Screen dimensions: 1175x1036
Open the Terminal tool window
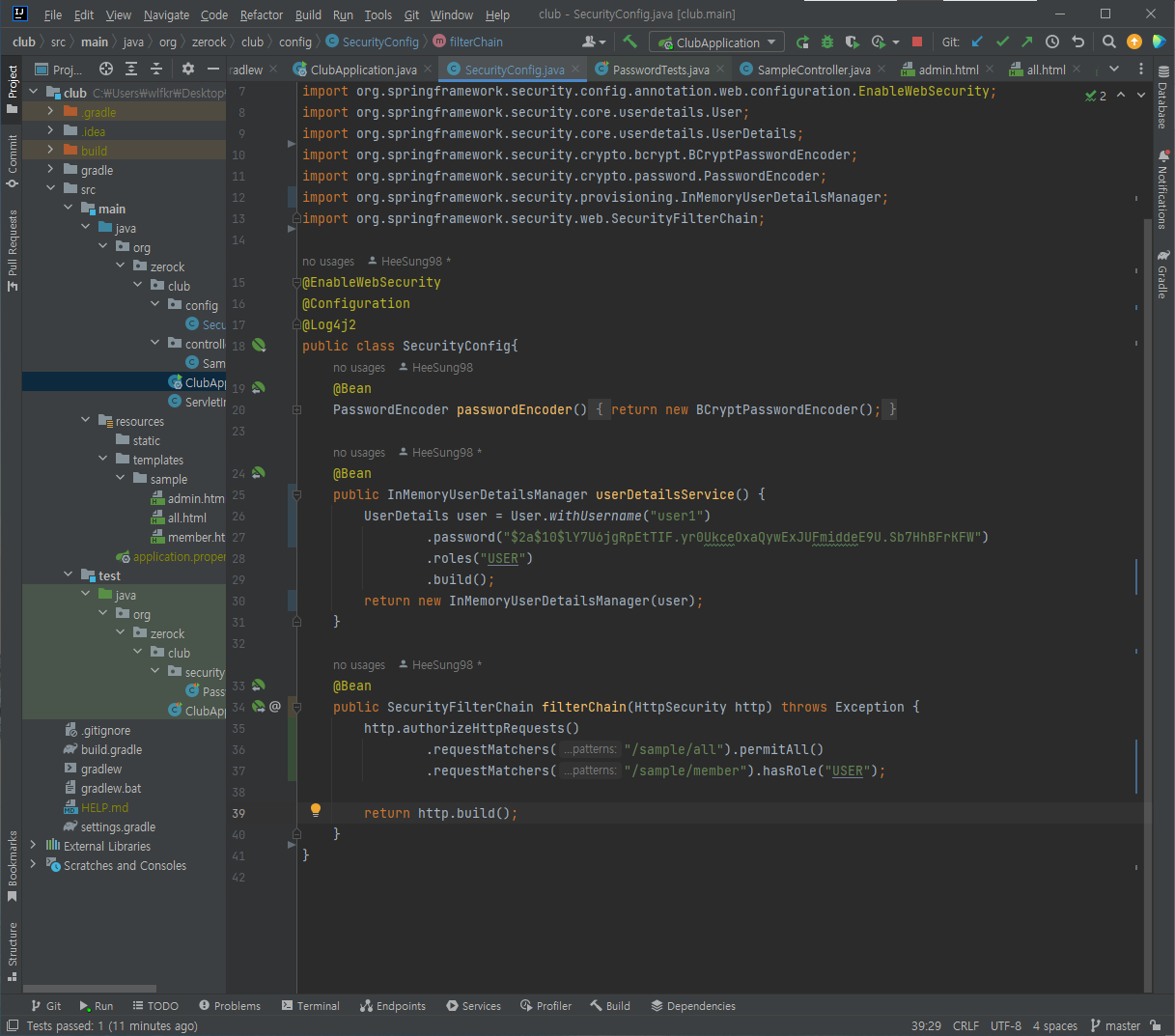[x=311, y=1005]
